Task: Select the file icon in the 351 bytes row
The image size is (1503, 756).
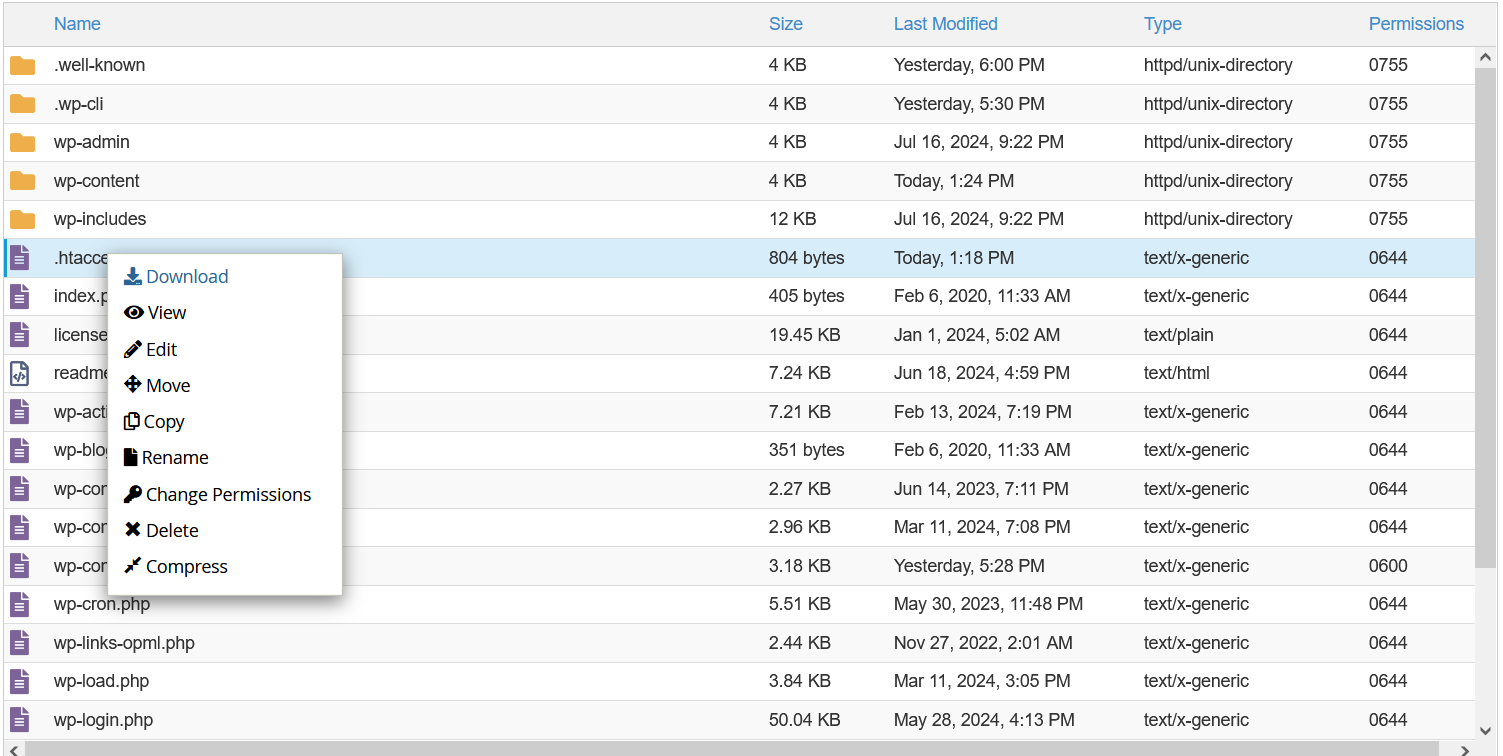Action: pyautogui.click(x=20, y=451)
